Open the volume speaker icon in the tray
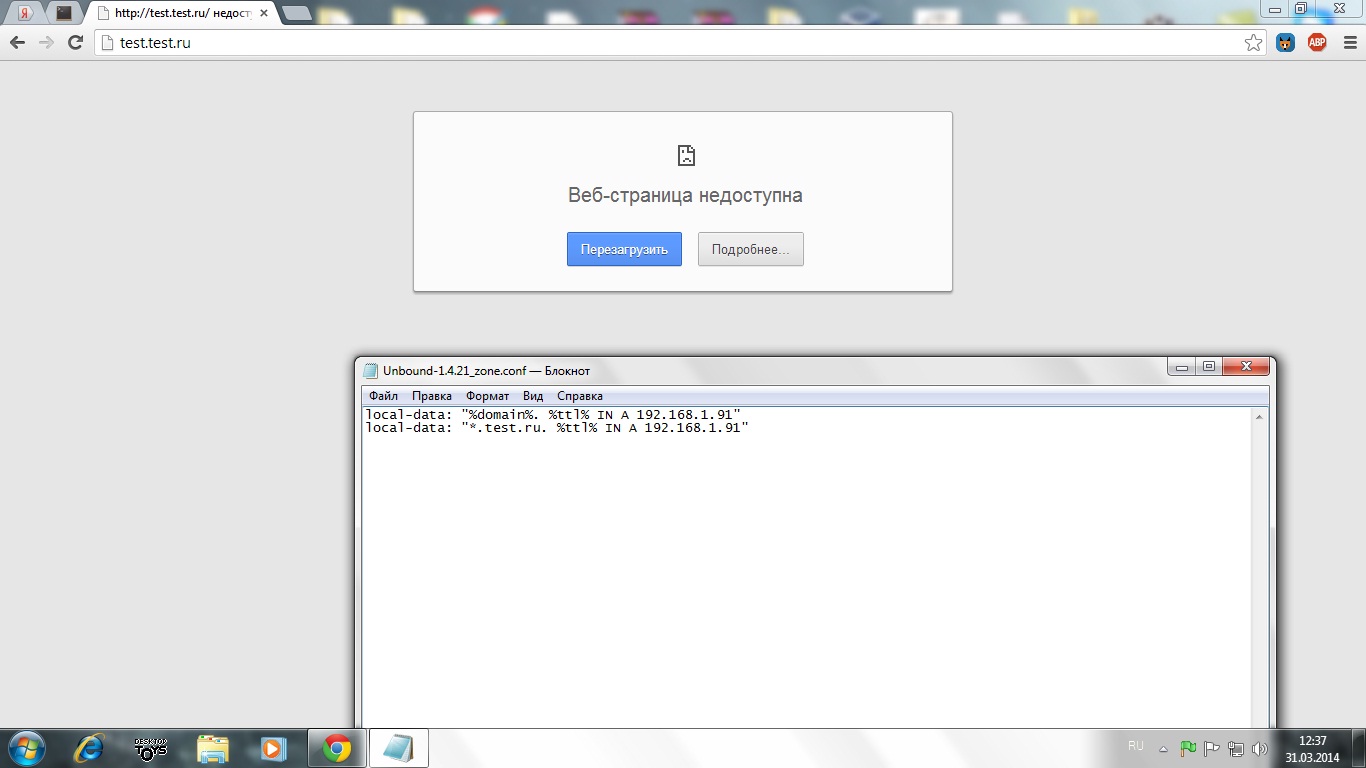This screenshot has height=768, width=1366. point(1259,748)
